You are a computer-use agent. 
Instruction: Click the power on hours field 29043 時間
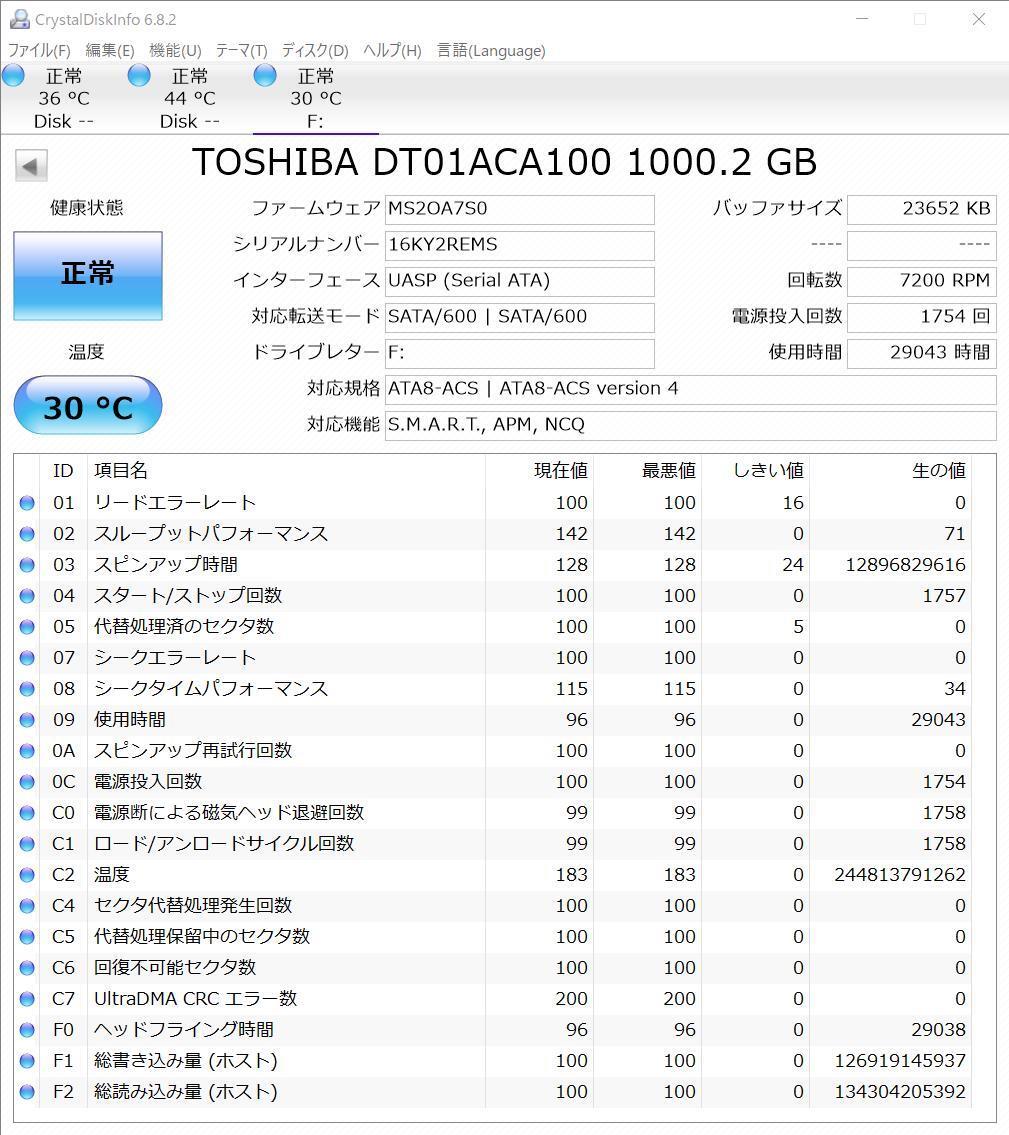click(921, 353)
